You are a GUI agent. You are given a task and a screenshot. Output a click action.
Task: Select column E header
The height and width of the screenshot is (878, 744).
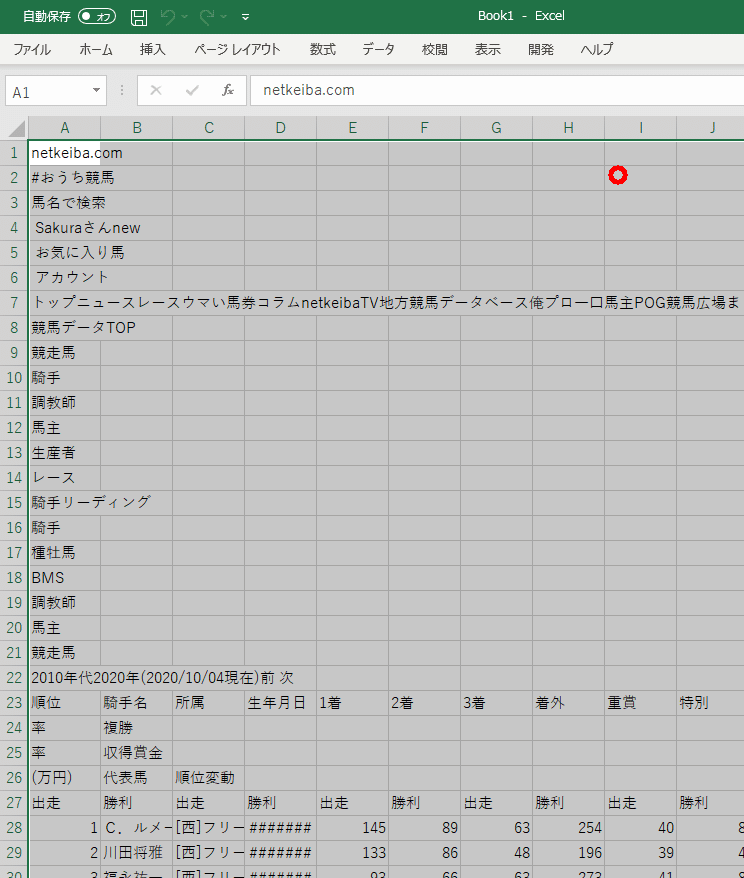click(x=353, y=128)
